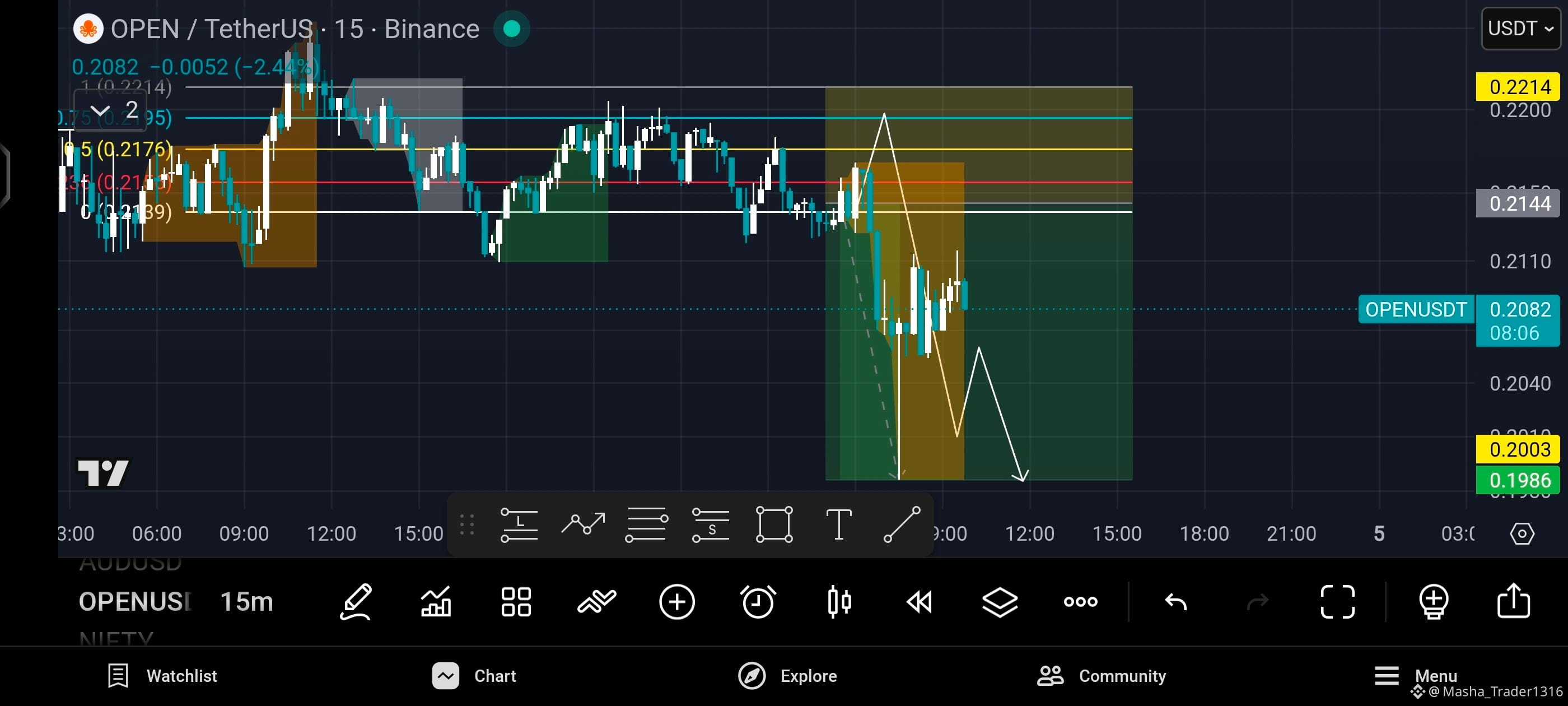Enter fullscreen mode

[1338, 602]
